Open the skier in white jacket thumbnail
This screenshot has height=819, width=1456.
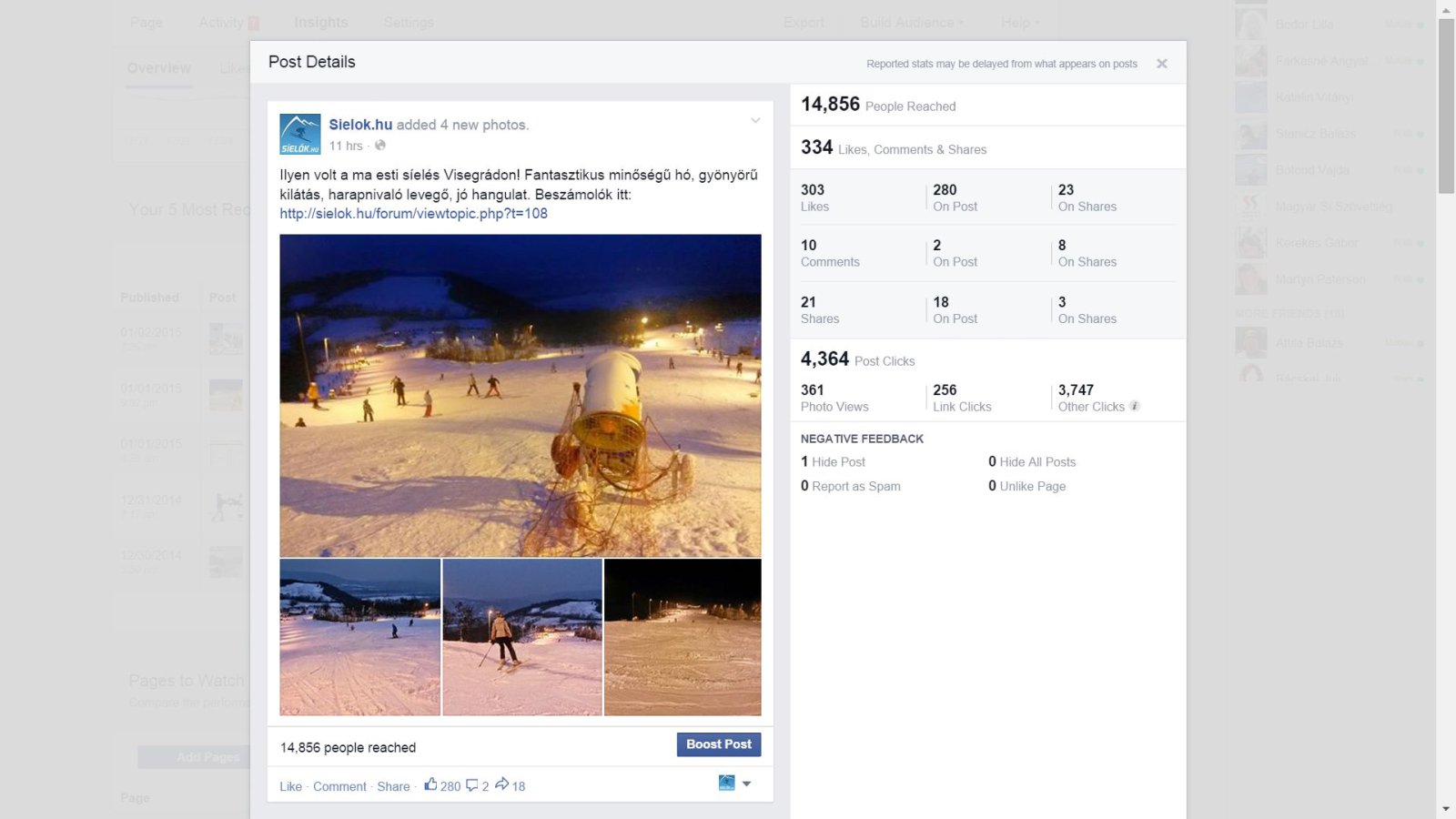click(521, 637)
